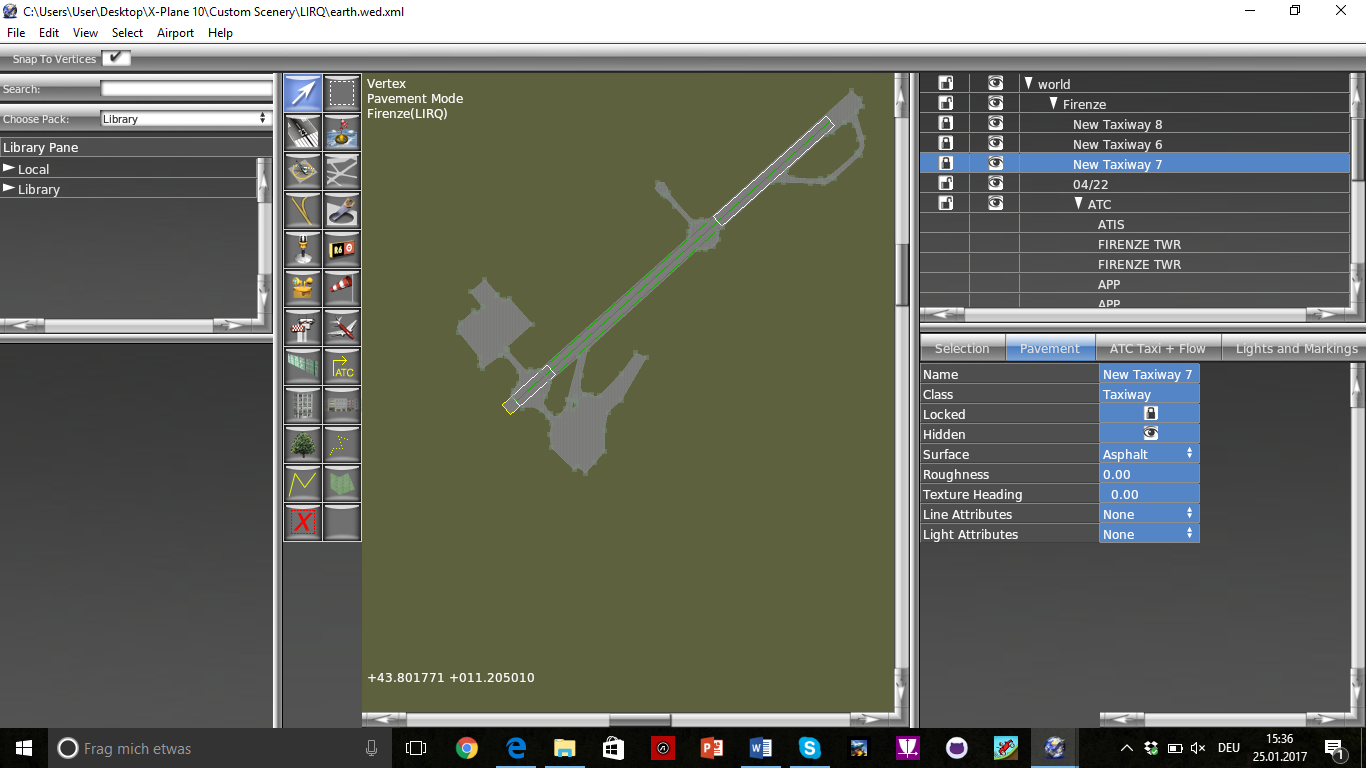Choose the red X Exclusion Zone tool
The image size is (1366, 768).
pyautogui.click(x=303, y=522)
